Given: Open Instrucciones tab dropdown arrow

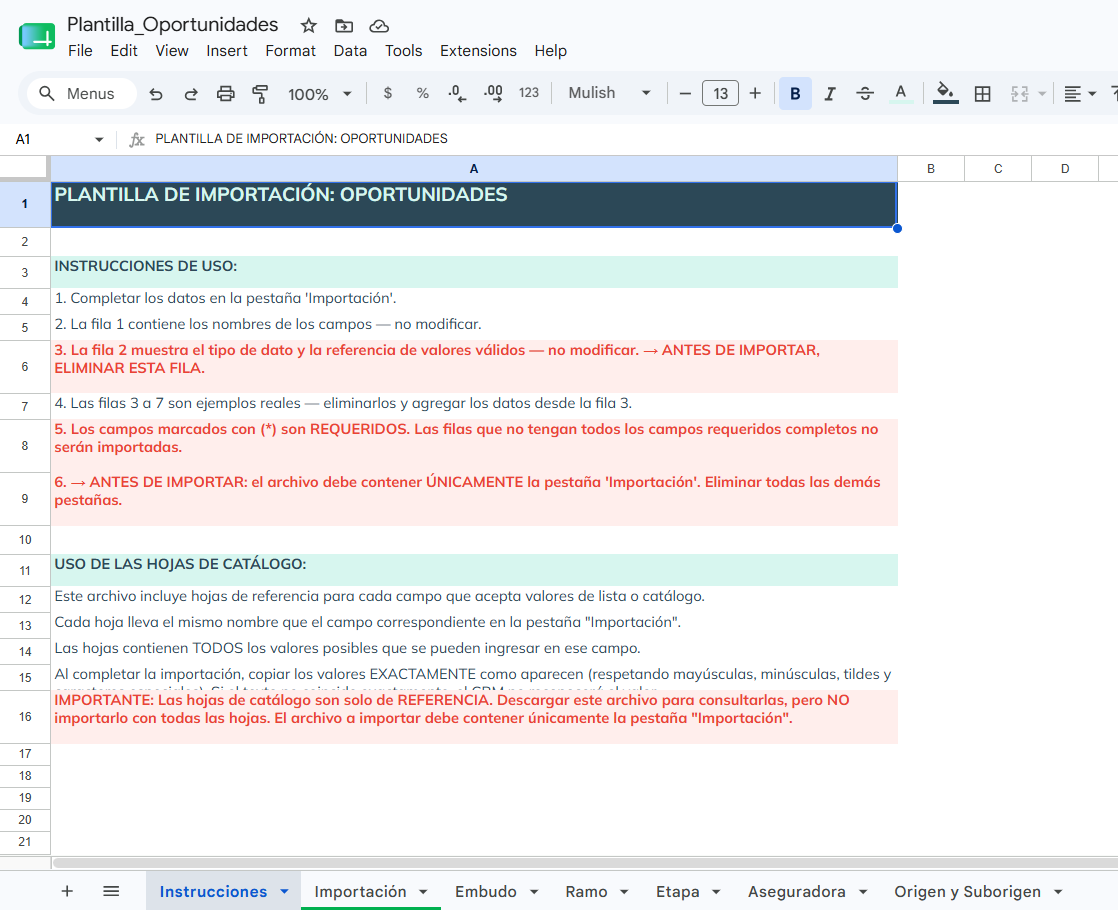Looking at the screenshot, I should coord(284,891).
